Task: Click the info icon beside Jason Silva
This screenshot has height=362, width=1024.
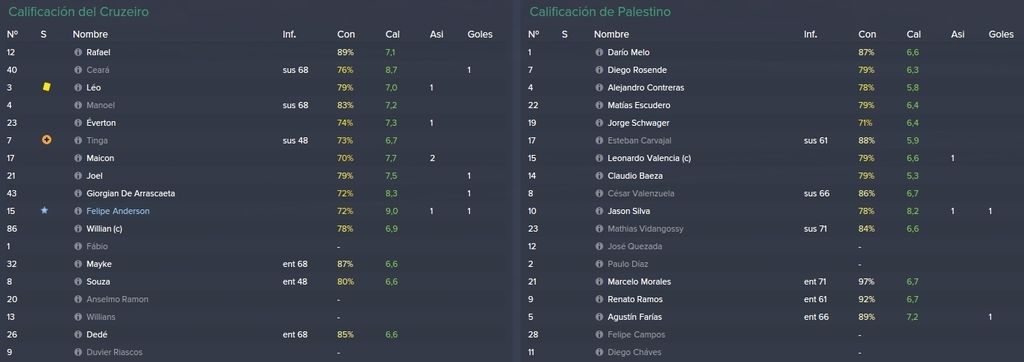Action: pos(599,211)
